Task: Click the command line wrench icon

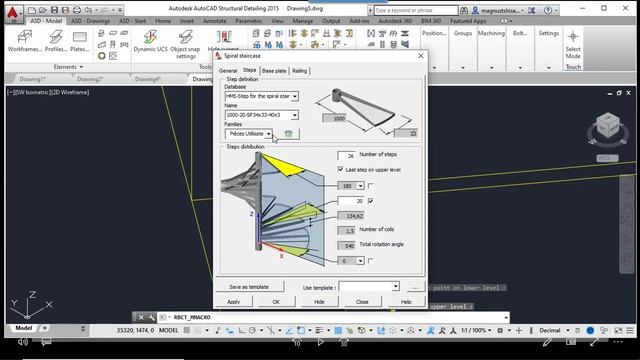Action: (151, 317)
